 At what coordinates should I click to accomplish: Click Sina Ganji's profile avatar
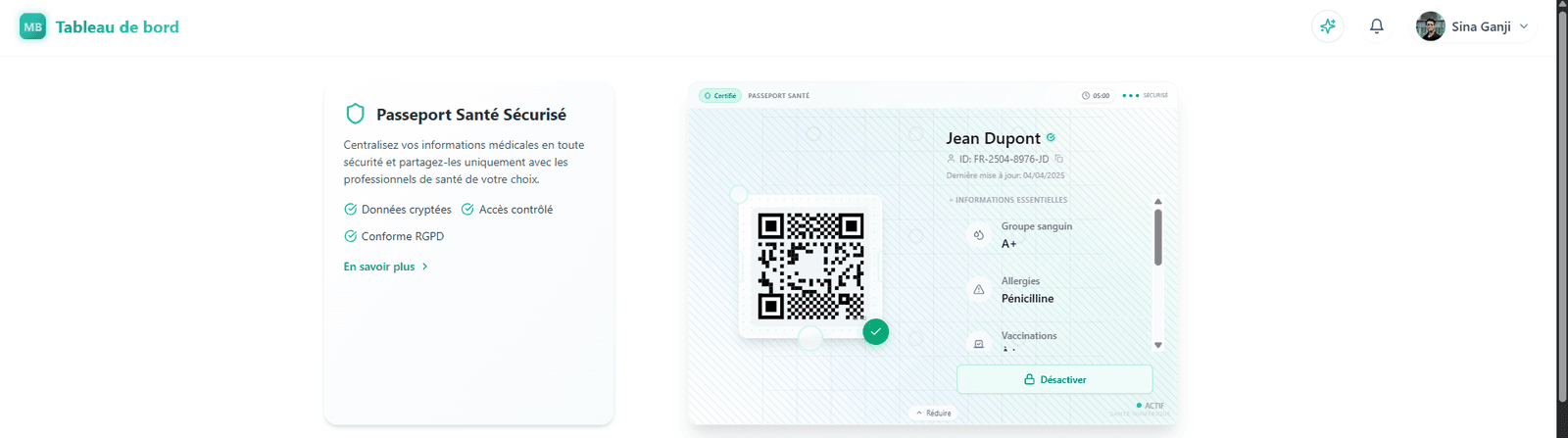pyautogui.click(x=1431, y=26)
